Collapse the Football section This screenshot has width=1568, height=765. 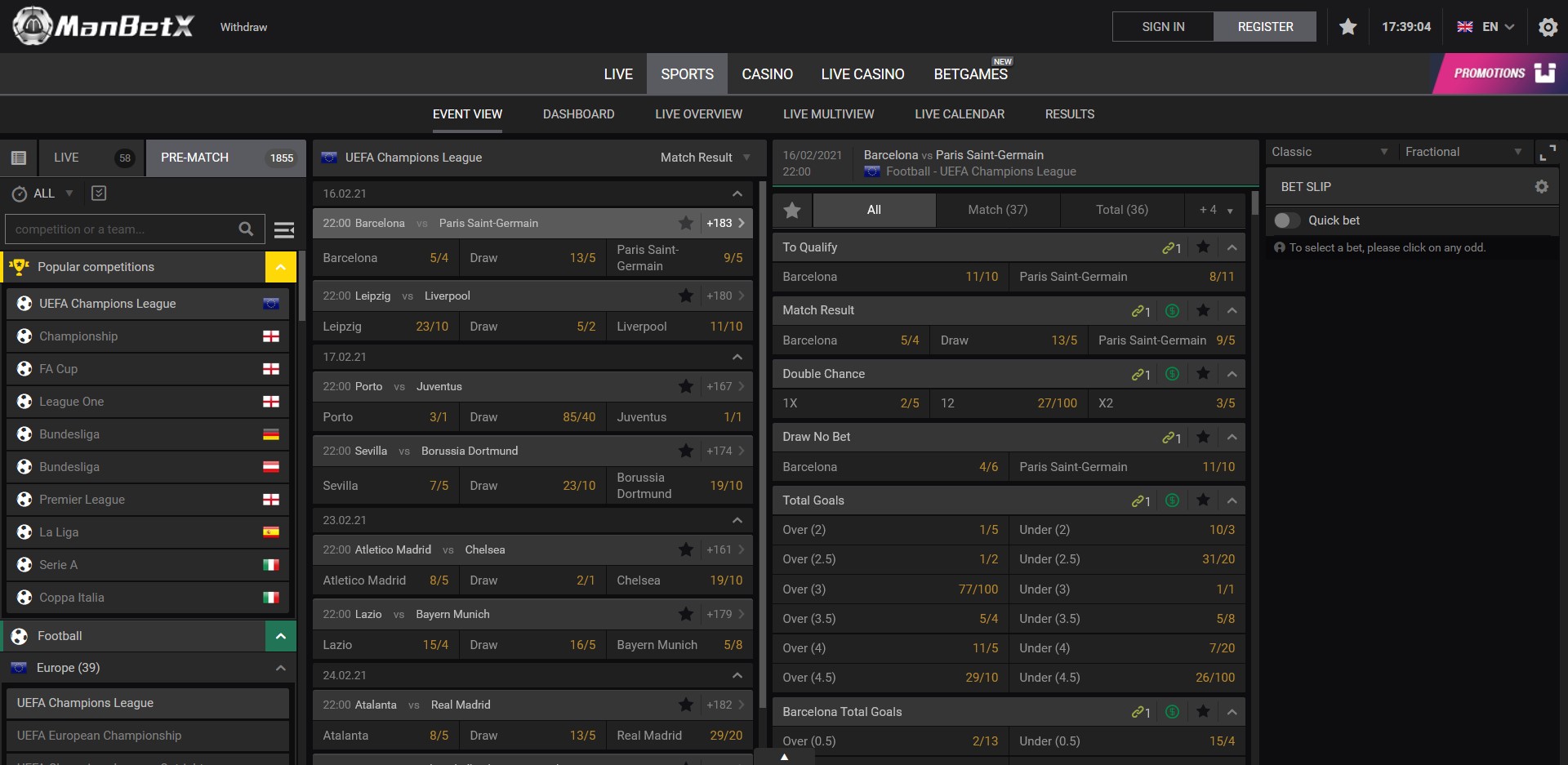click(280, 636)
